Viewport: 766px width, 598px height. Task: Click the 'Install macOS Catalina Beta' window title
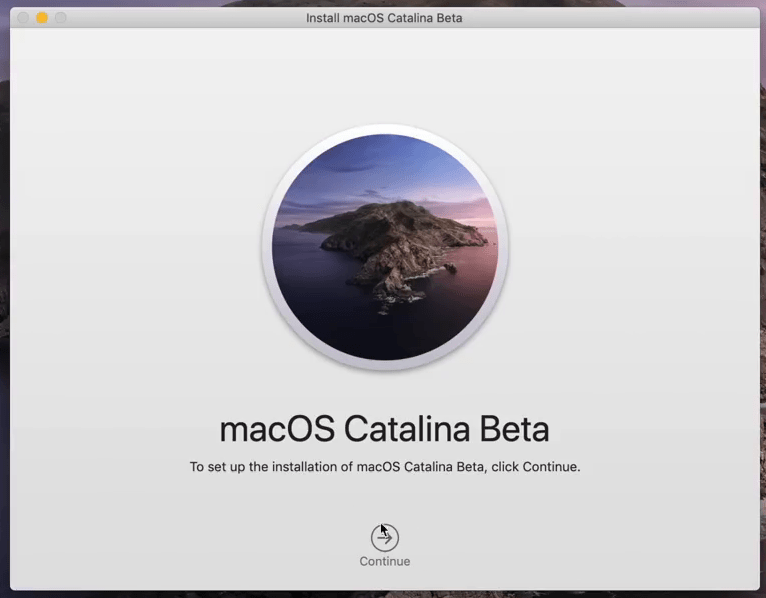[x=384, y=18]
